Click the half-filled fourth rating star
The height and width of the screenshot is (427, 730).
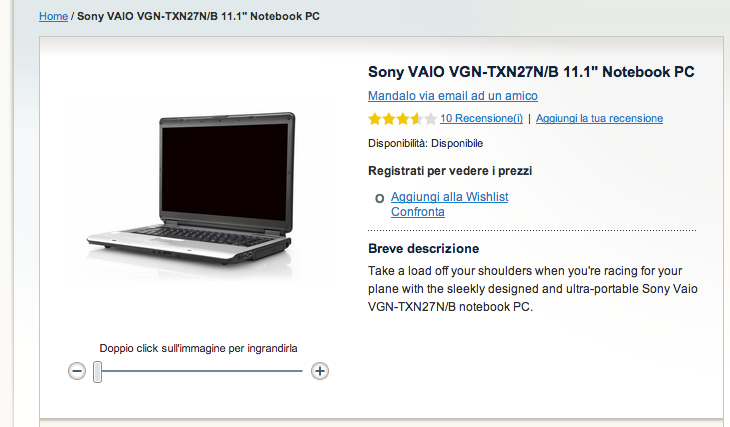pyautogui.click(x=417, y=119)
